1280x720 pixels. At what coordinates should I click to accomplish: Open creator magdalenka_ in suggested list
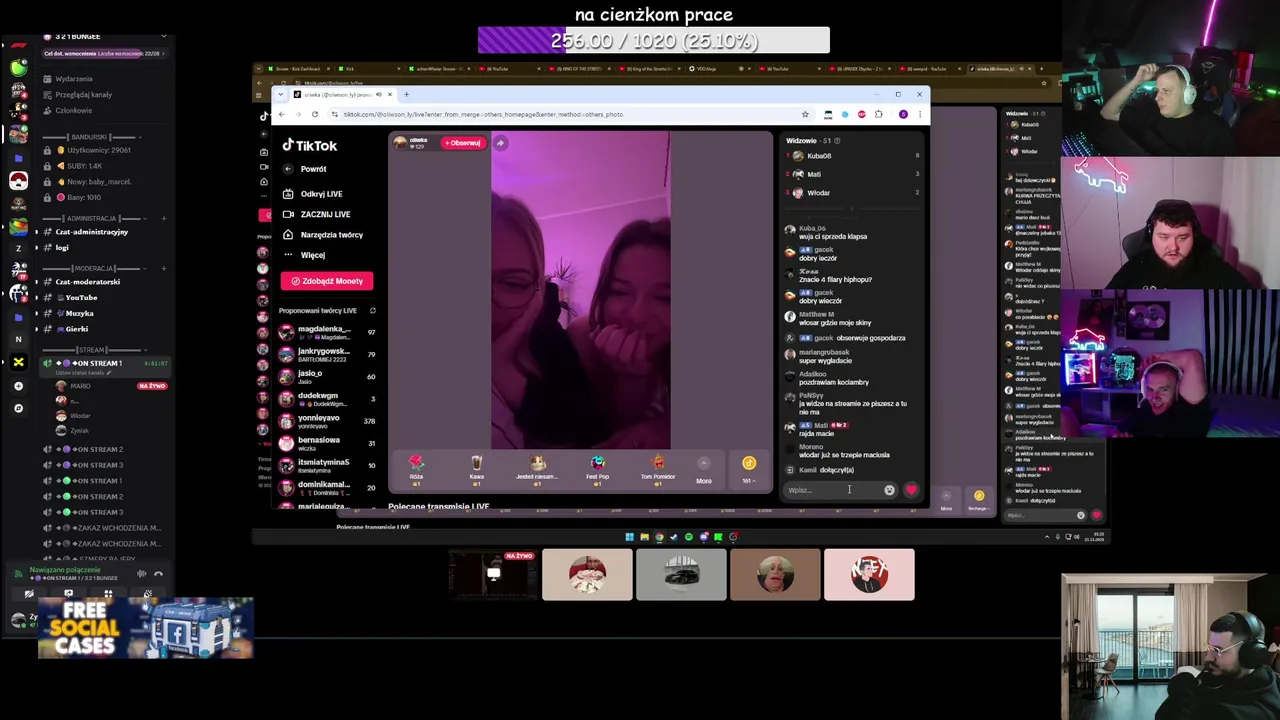[327, 332]
